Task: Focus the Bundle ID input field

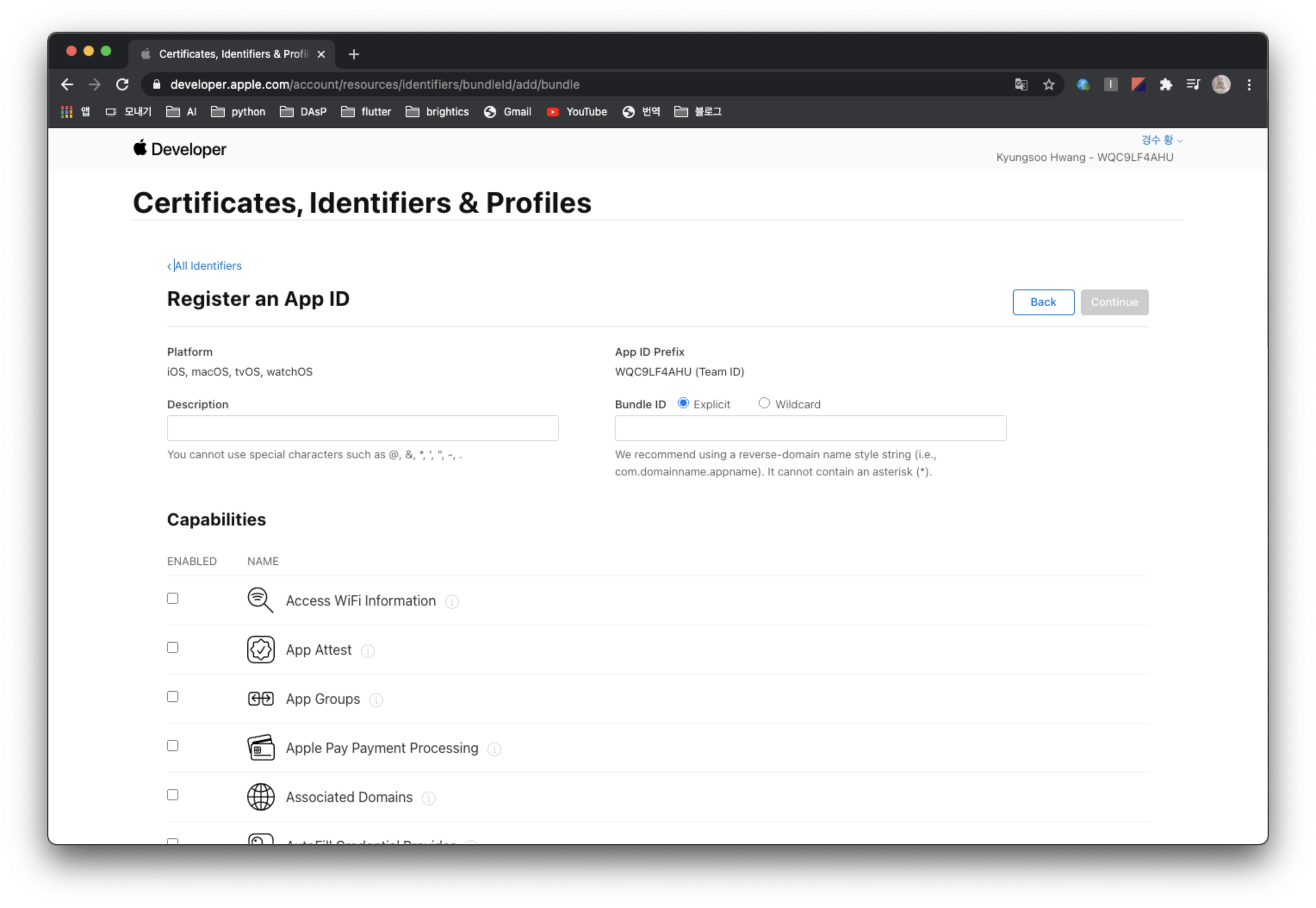Action: pos(810,428)
